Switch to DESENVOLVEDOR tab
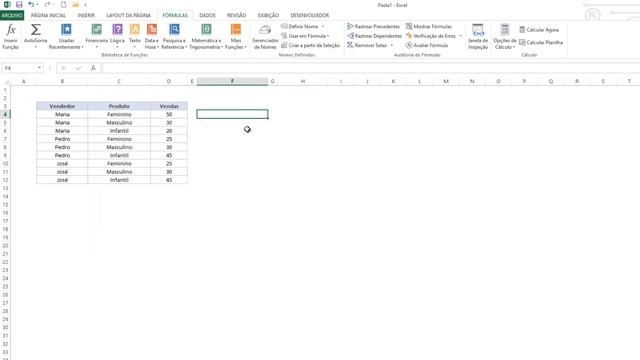 click(x=309, y=15)
